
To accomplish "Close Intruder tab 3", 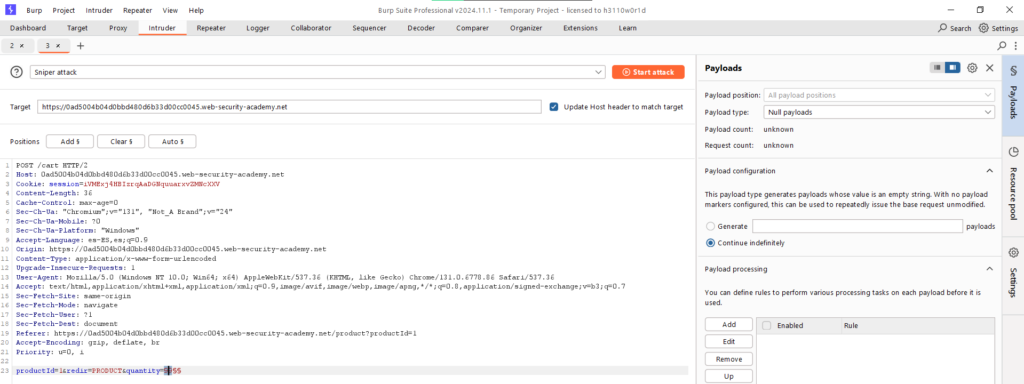I will coord(57,46).
